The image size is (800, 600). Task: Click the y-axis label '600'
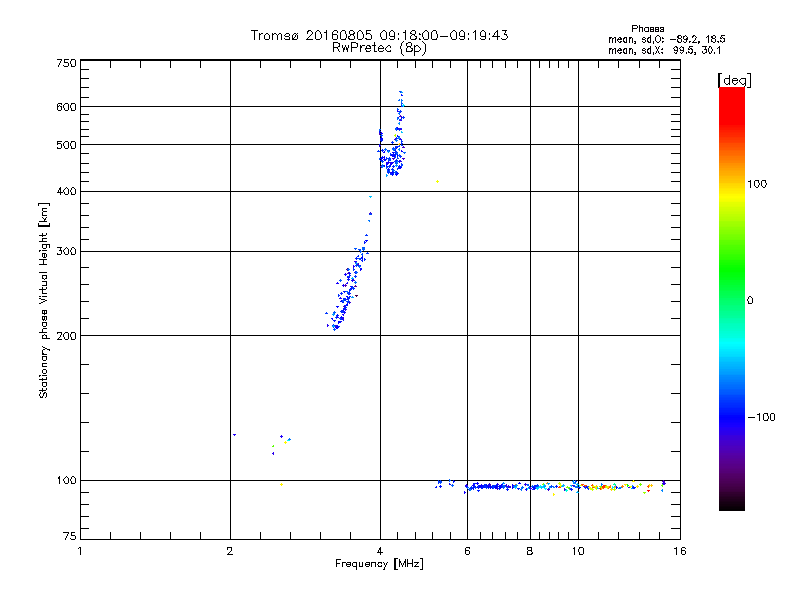[66, 107]
